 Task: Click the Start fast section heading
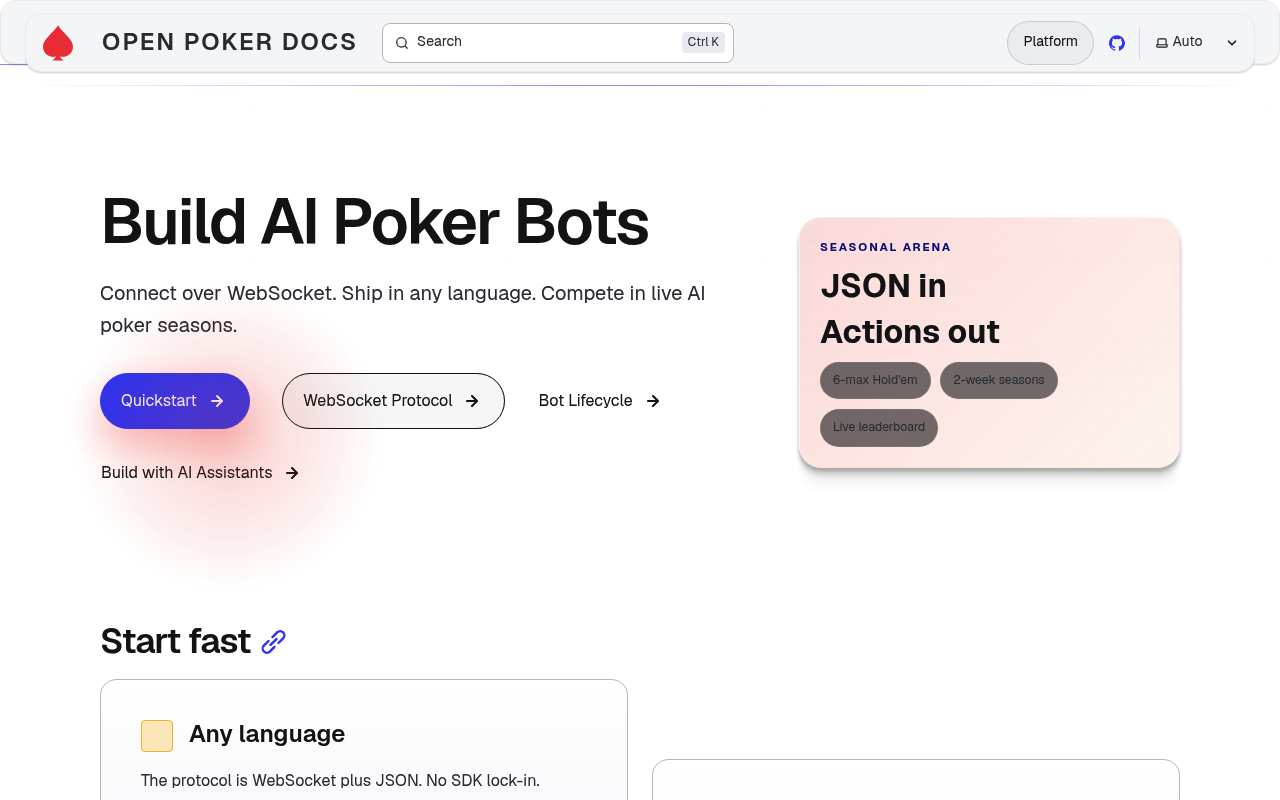[176, 641]
